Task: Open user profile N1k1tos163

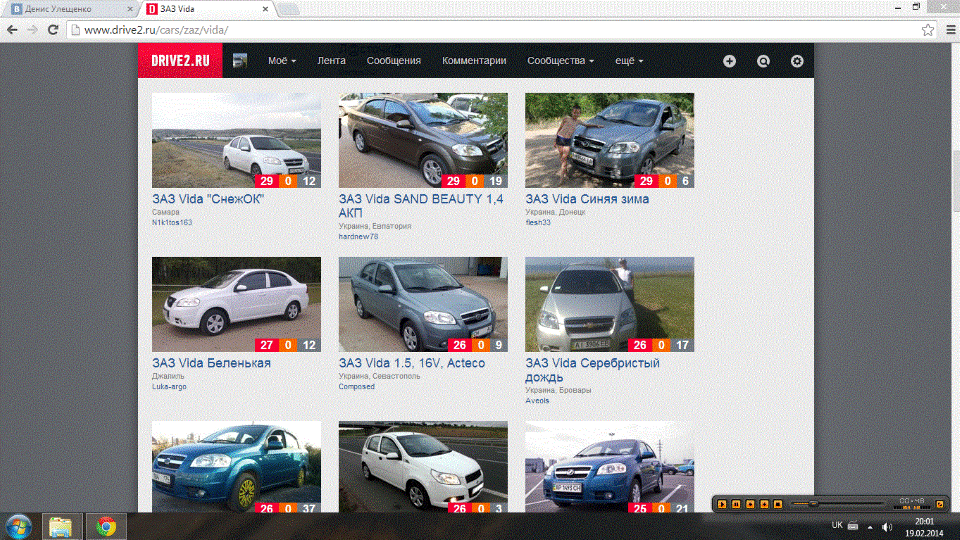Action: tap(172, 223)
